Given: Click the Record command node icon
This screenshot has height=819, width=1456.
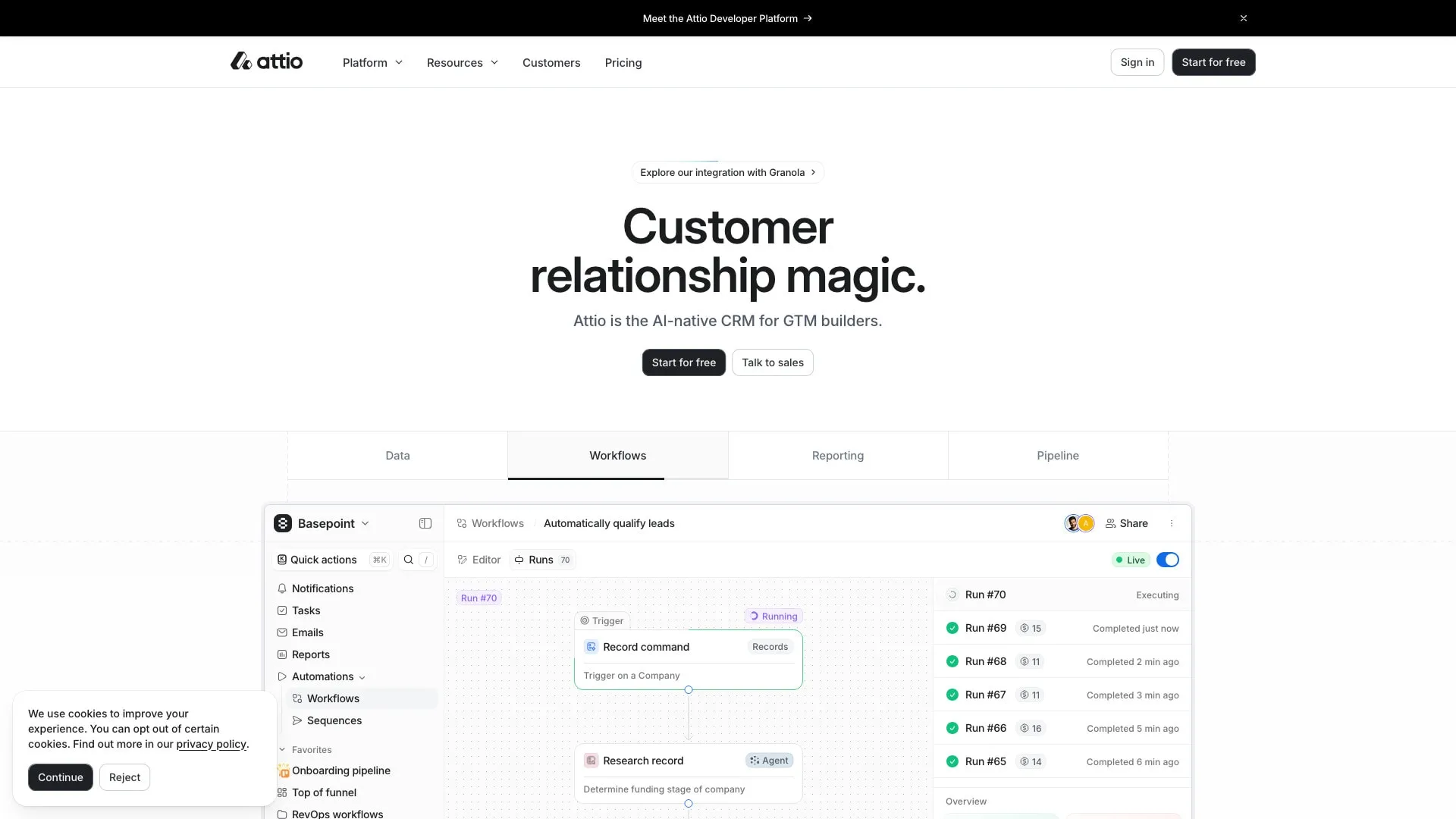Looking at the screenshot, I should [x=591, y=647].
